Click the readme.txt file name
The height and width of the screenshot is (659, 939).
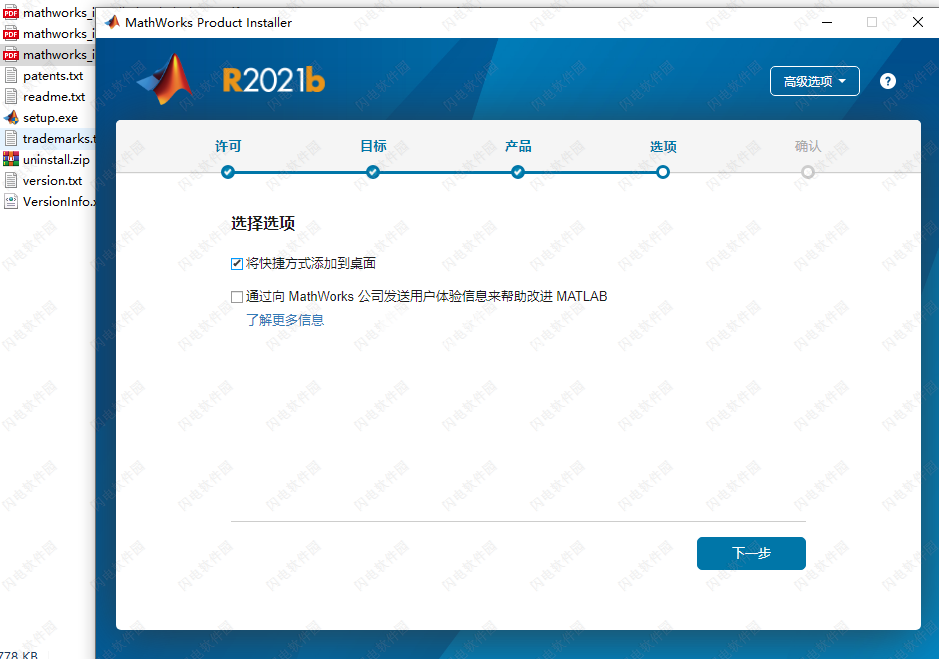54,96
